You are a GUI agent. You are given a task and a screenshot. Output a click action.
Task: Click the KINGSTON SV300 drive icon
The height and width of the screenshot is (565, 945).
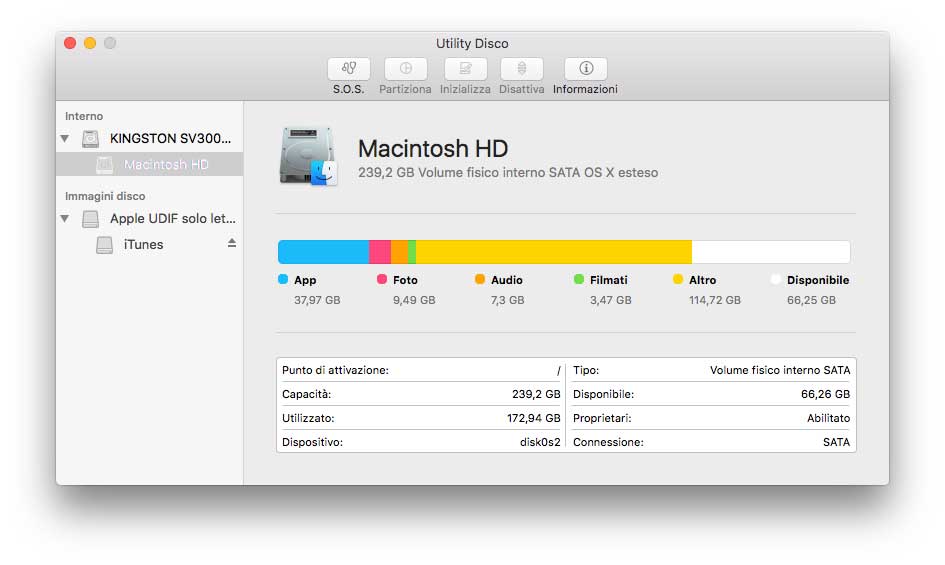(91, 139)
